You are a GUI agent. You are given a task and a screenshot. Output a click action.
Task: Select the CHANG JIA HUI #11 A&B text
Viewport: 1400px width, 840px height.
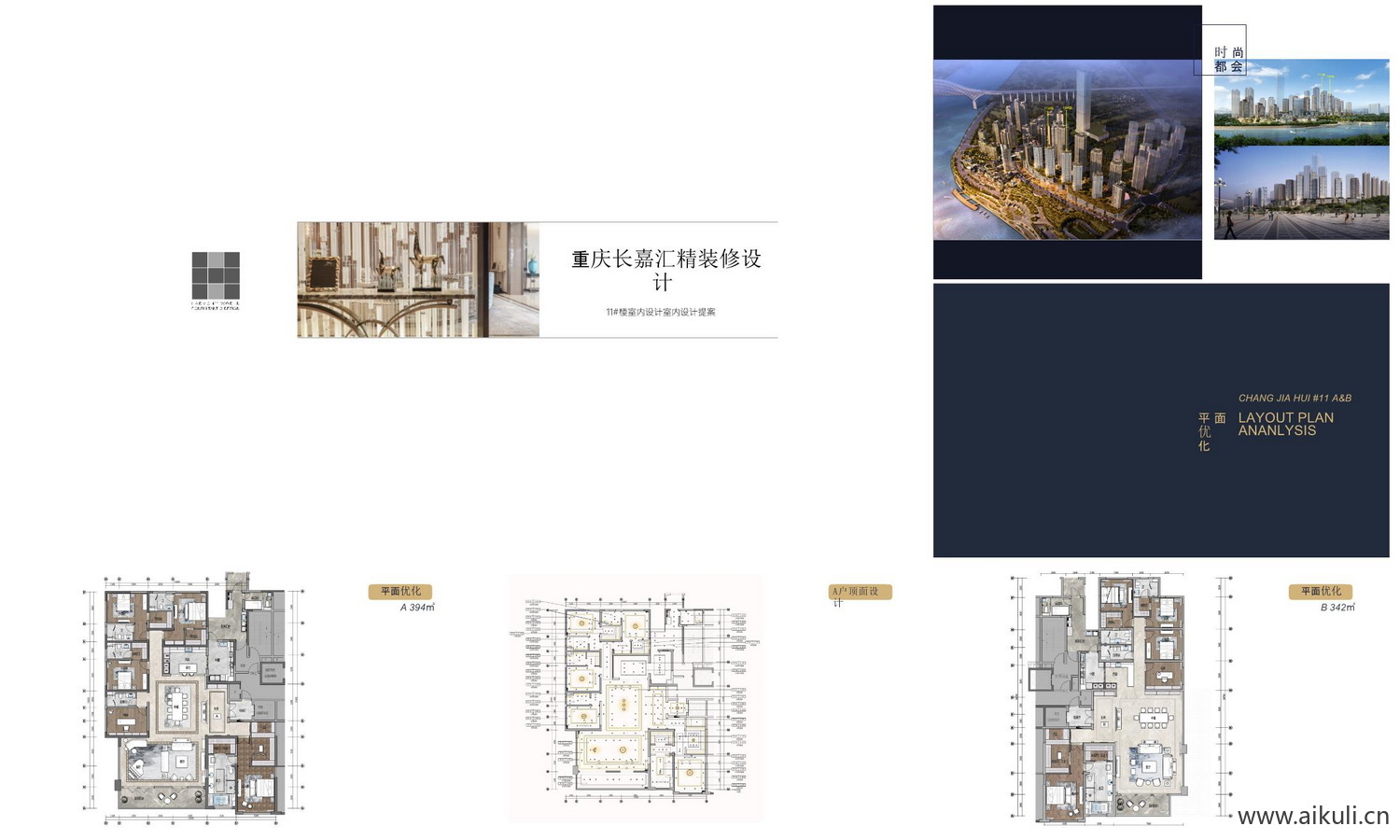click(x=1294, y=398)
